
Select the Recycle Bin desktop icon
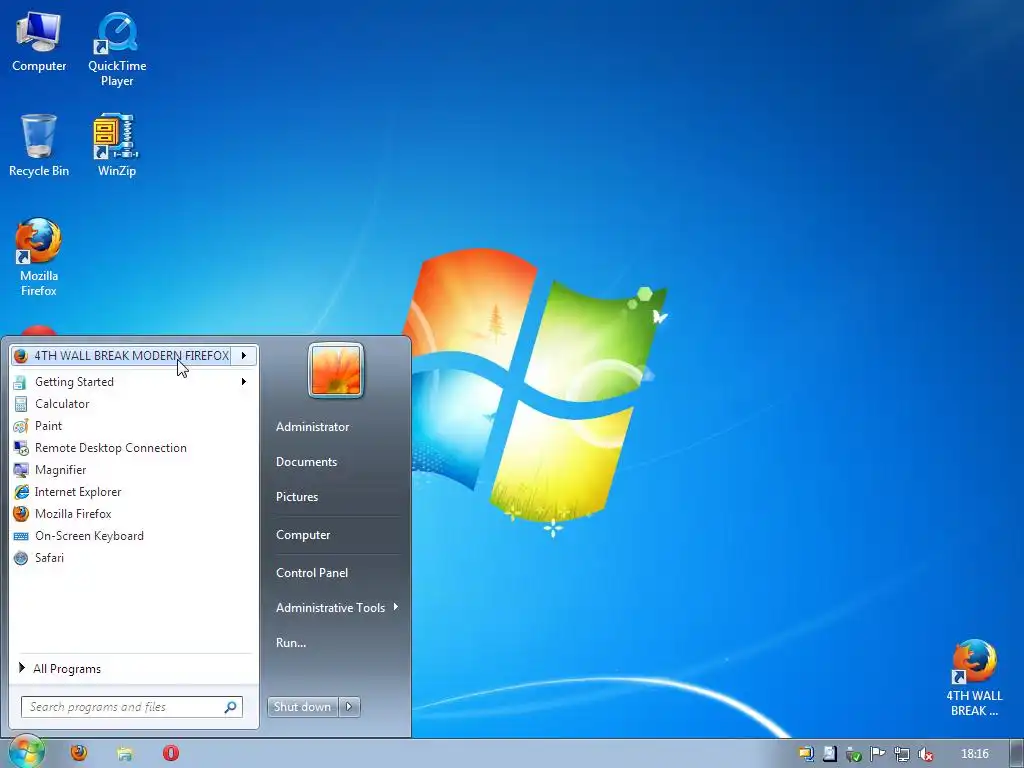pos(39,146)
